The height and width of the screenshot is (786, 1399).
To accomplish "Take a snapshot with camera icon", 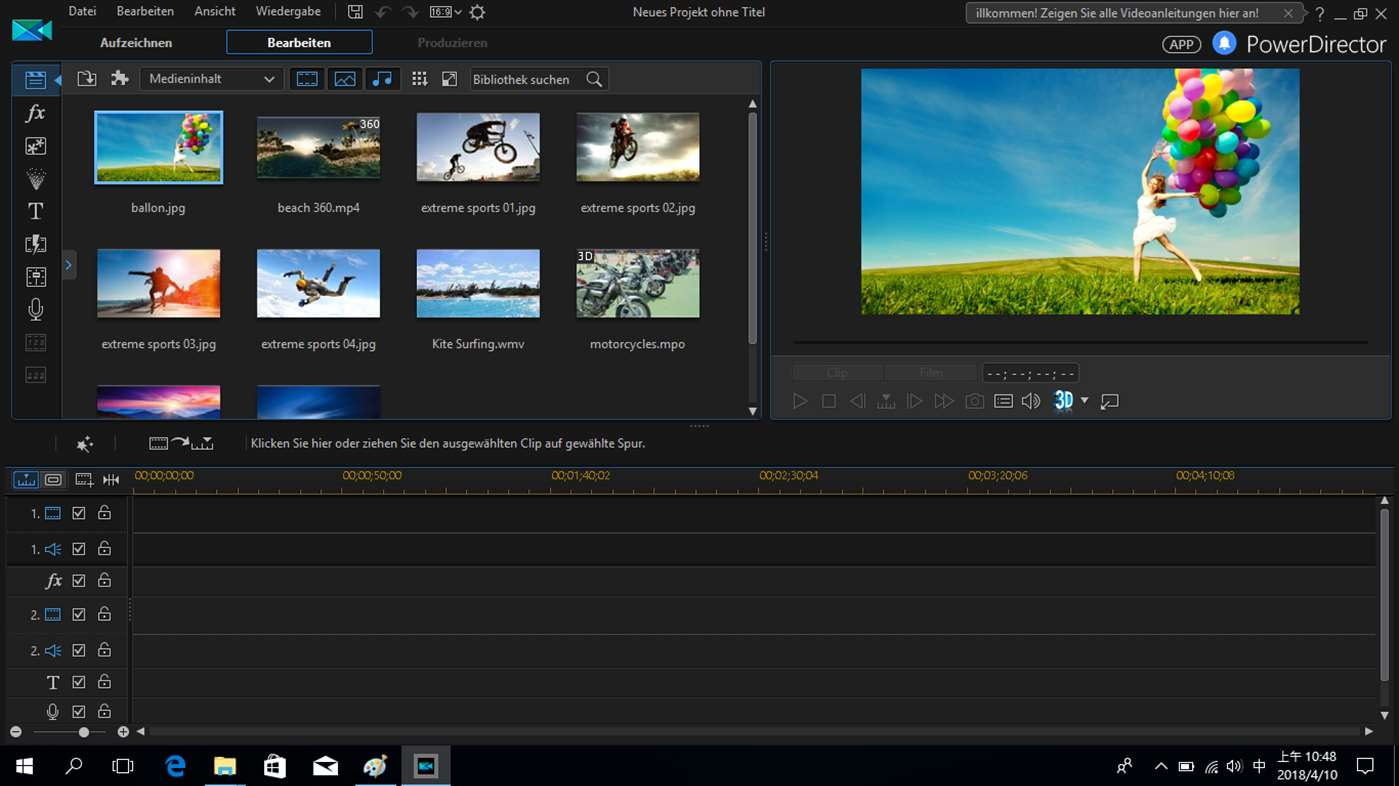I will coord(974,401).
